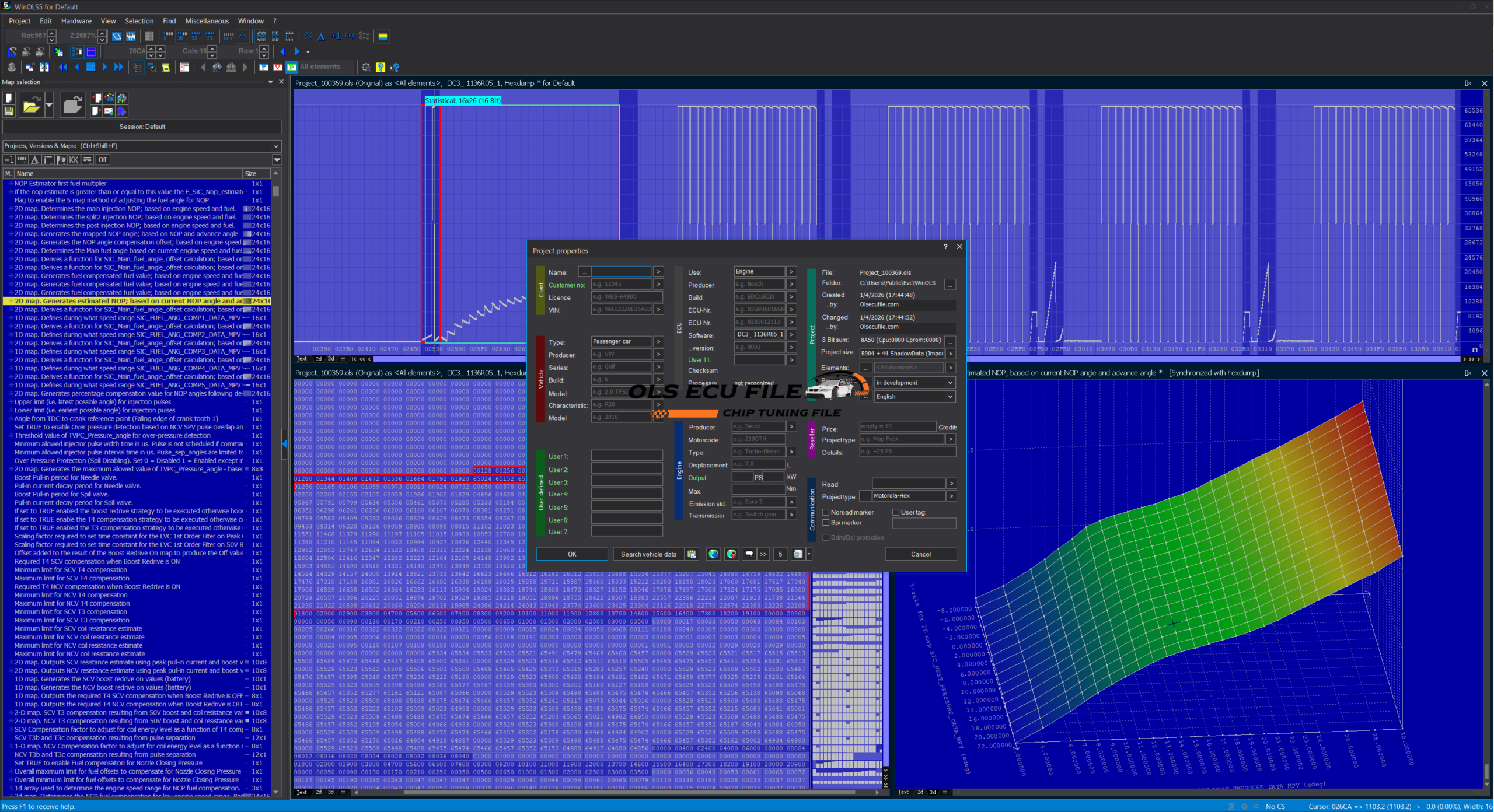Screen dimensions: 1494x812
Task: Open the Miscellaneous menu
Action: pos(207,21)
